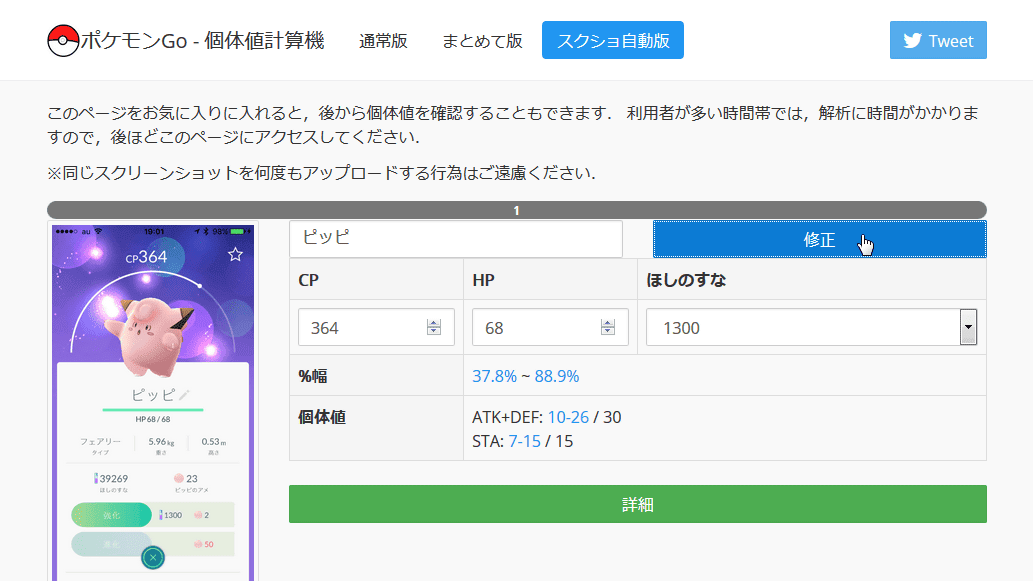The image size is (1033, 581).
Task: Click the ほしのすな column header
Action: pyautogui.click(x=686, y=281)
